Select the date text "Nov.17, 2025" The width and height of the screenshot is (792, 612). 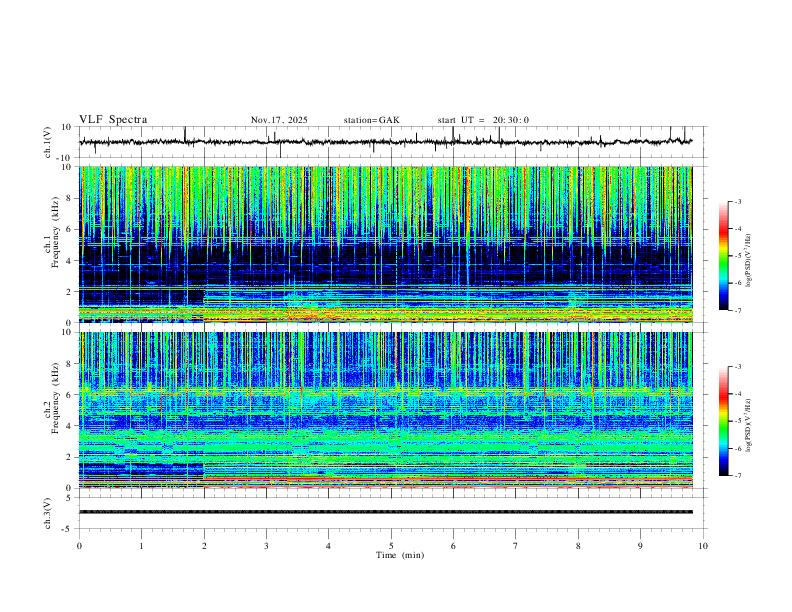(x=279, y=120)
